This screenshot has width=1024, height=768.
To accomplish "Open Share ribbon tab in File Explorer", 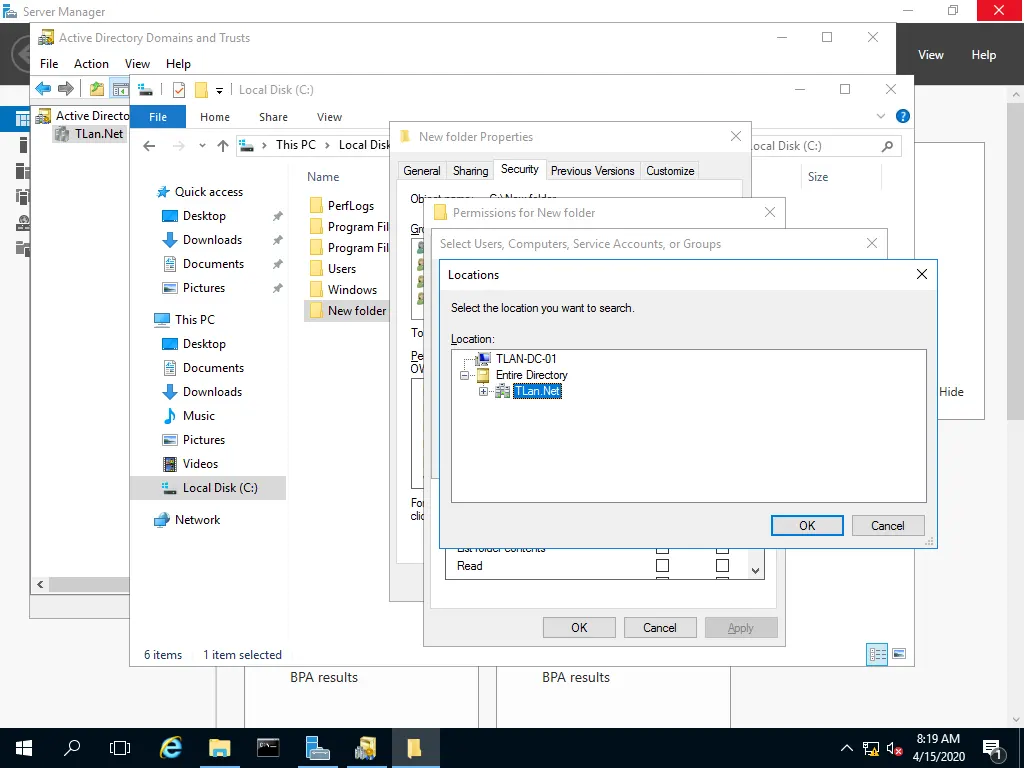I will pyautogui.click(x=273, y=117).
